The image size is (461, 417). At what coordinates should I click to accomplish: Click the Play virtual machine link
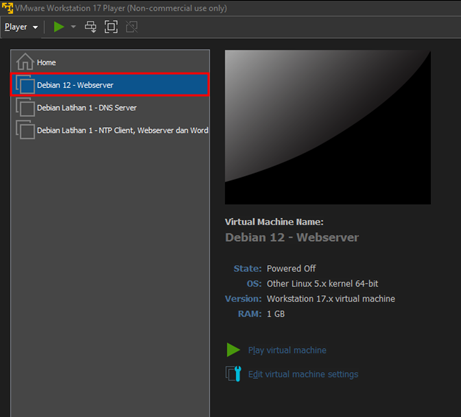coord(287,350)
